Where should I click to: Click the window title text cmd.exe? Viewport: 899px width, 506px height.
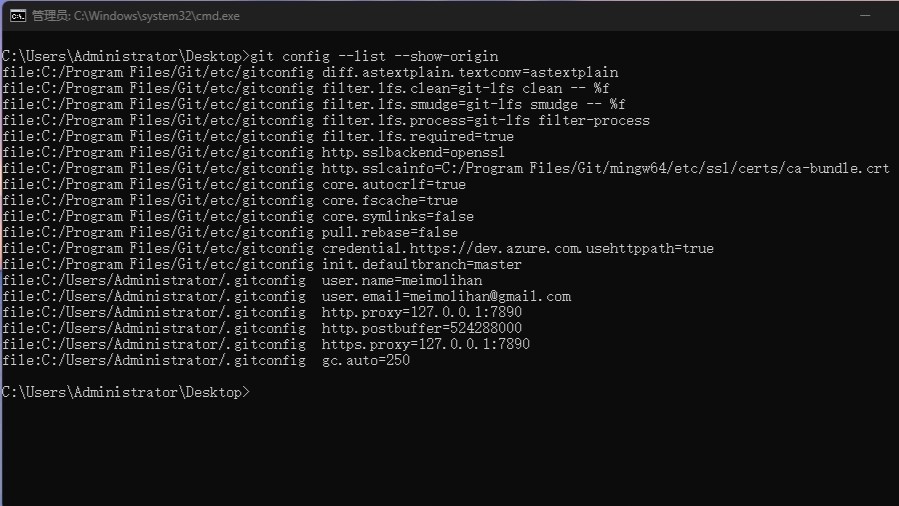click(x=135, y=15)
